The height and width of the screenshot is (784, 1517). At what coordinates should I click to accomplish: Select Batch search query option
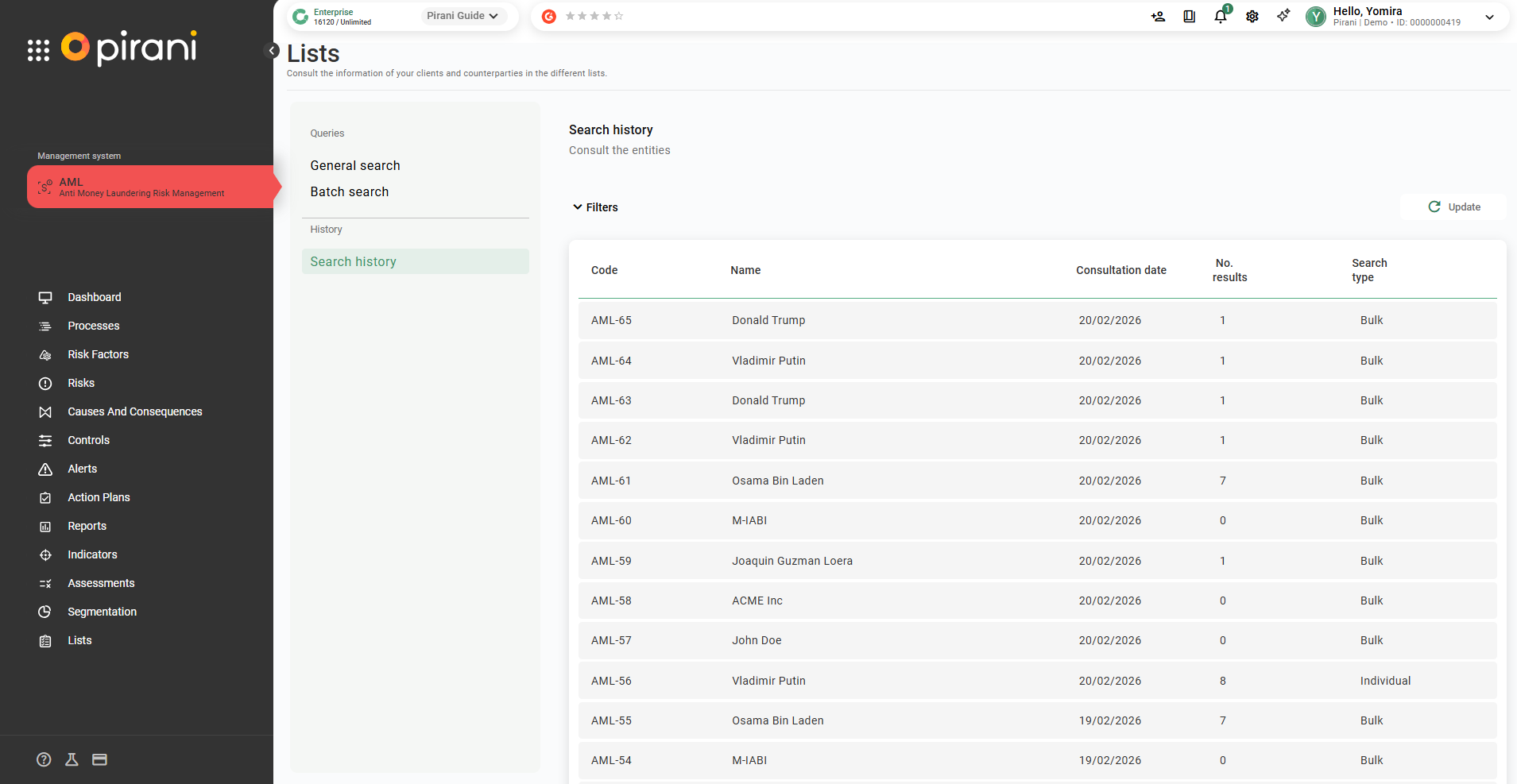click(x=350, y=191)
